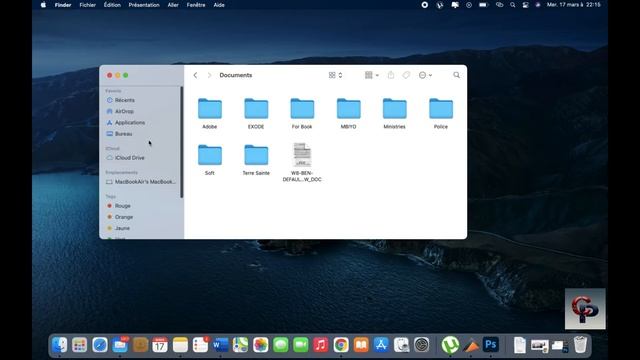The image size is (640, 360).
Task: Open Calendar from the Dock
Action: point(160,345)
